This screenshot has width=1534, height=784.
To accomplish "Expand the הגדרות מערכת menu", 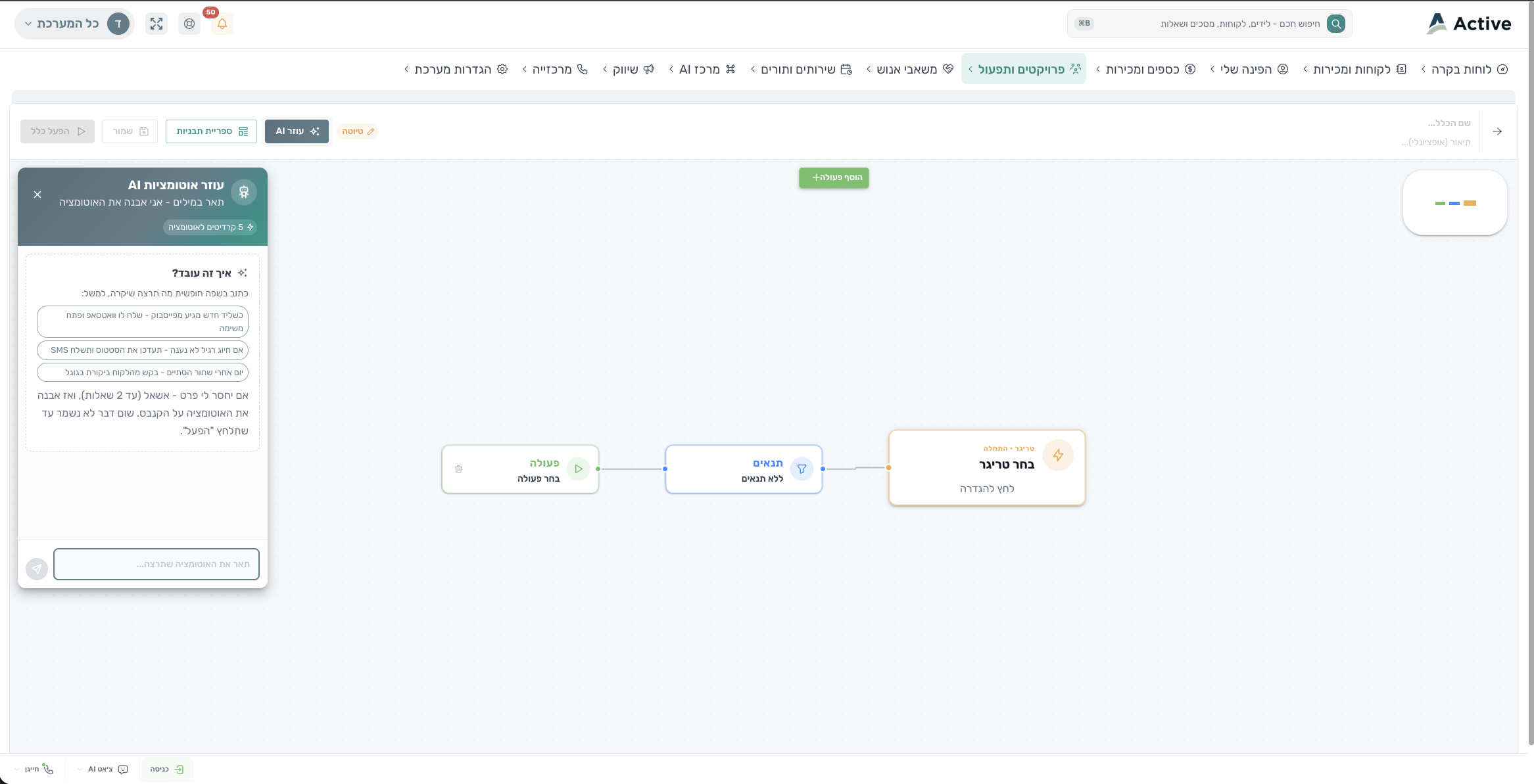I will [456, 69].
